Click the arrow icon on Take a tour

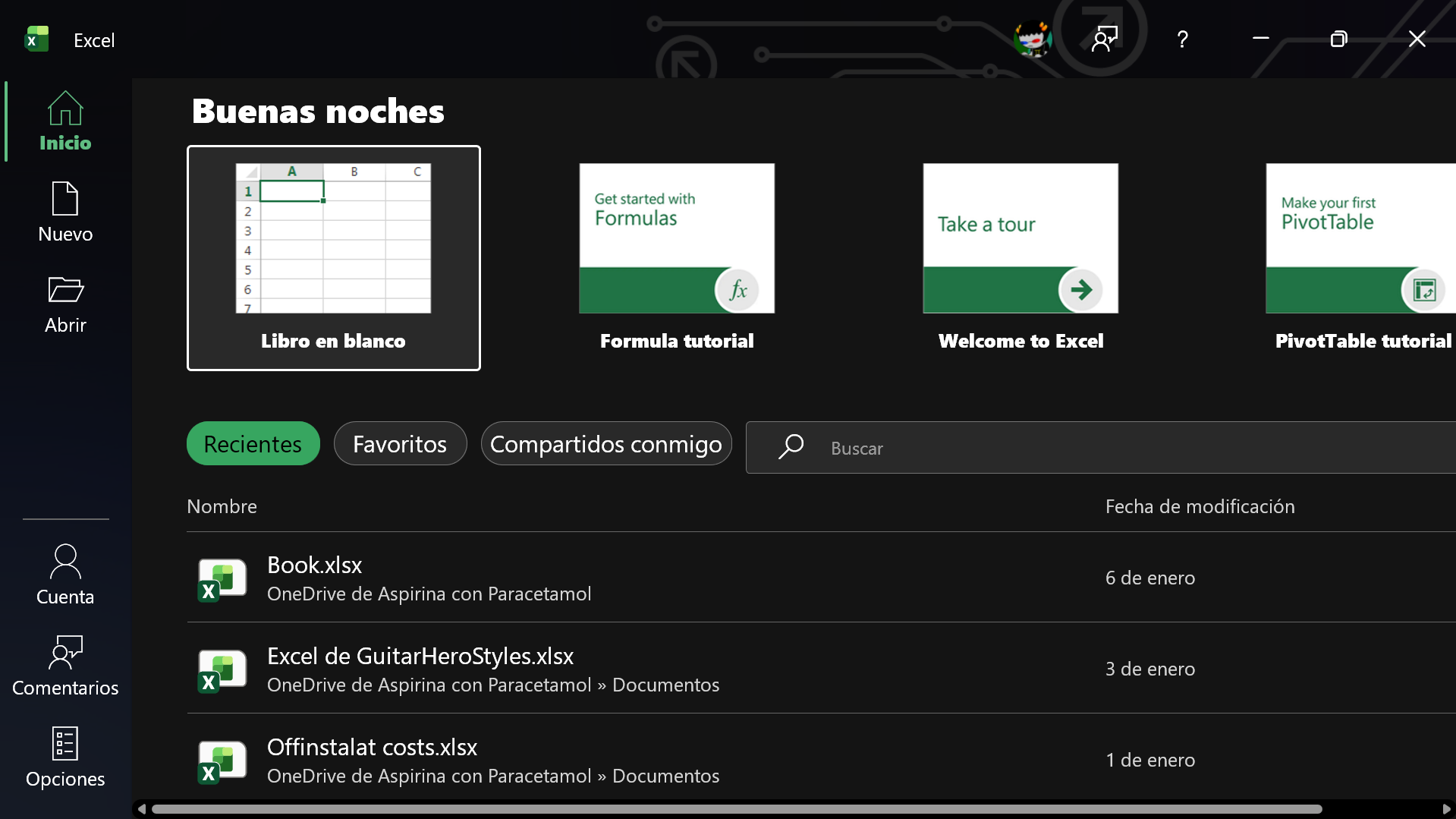point(1081,289)
